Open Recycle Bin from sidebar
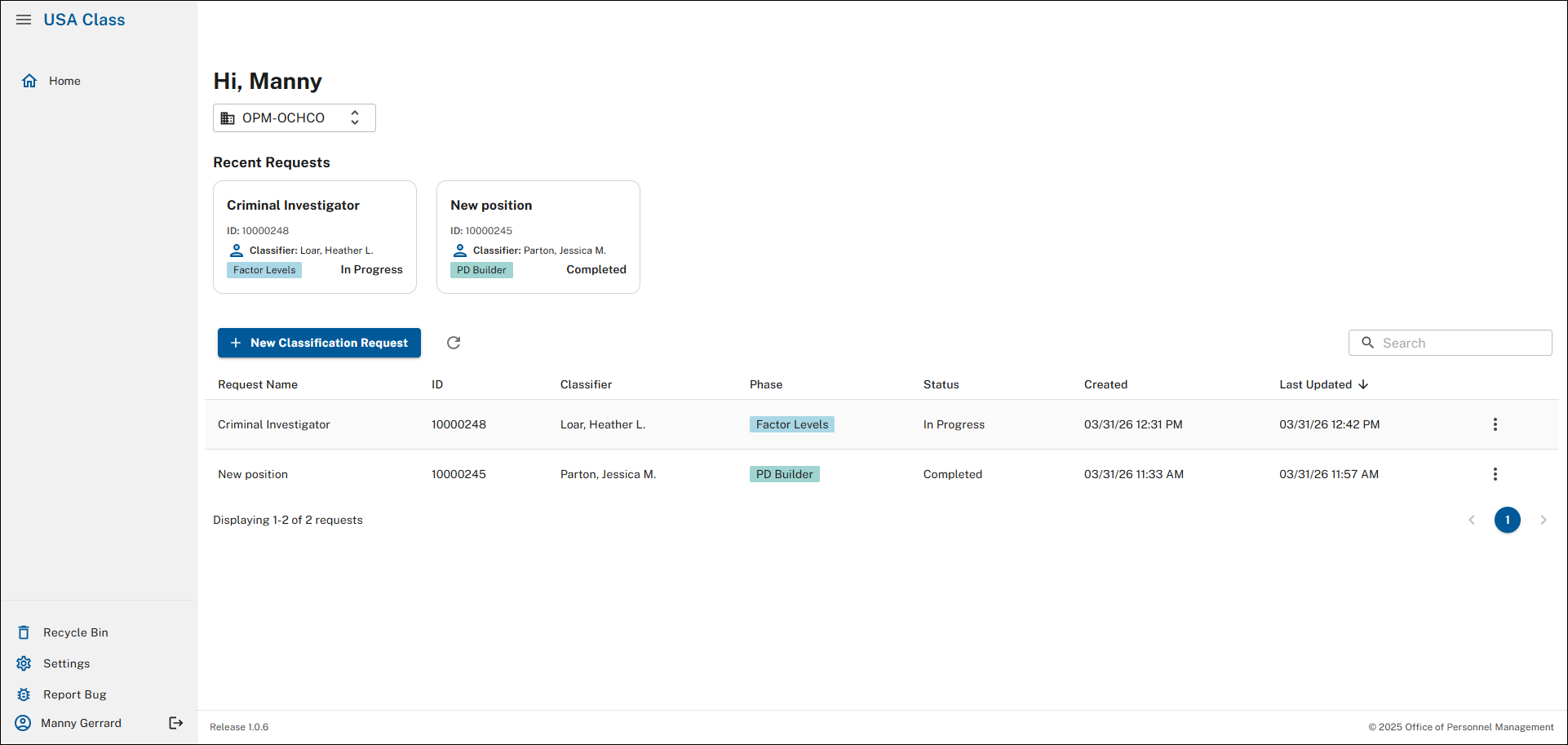1568x745 pixels. (76, 632)
